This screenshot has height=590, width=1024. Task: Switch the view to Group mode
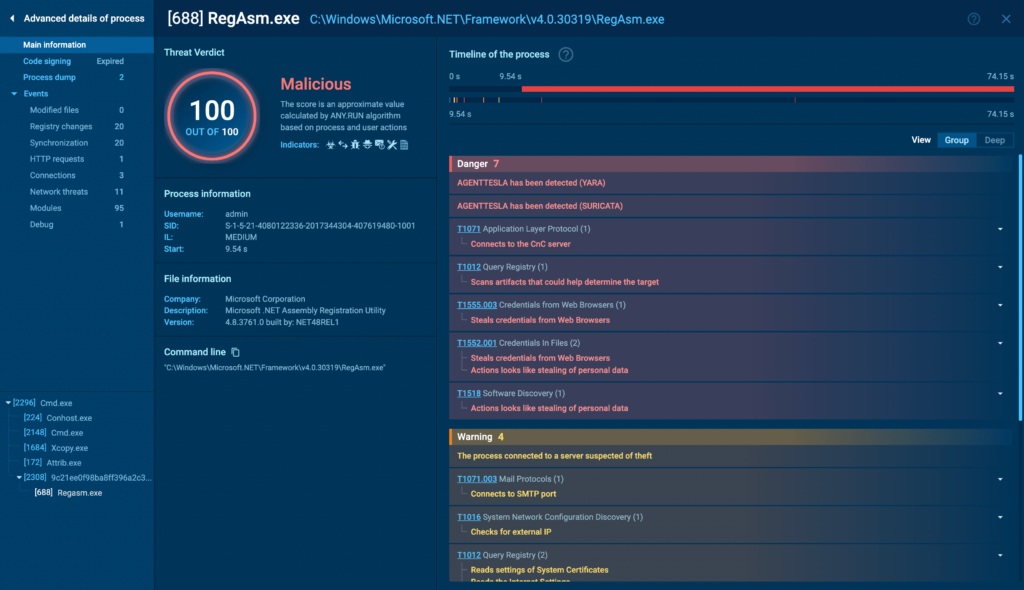[956, 140]
